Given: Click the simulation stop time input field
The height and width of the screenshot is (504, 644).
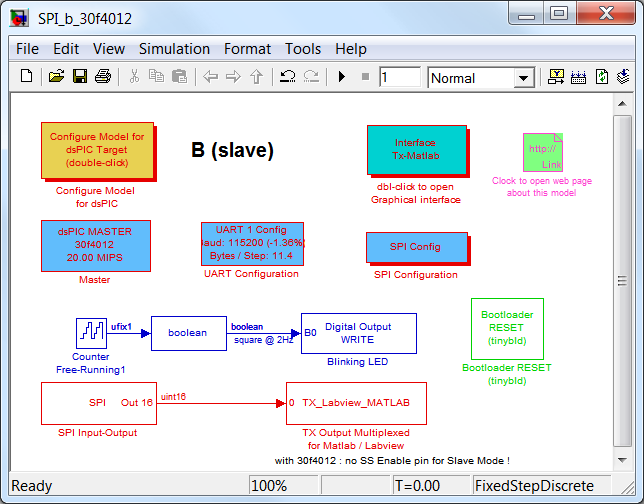Looking at the screenshot, I should [x=399, y=78].
